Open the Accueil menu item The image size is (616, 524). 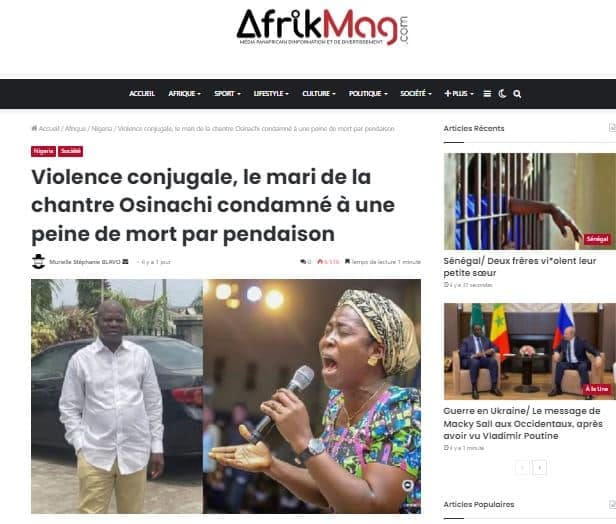tap(142, 94)
